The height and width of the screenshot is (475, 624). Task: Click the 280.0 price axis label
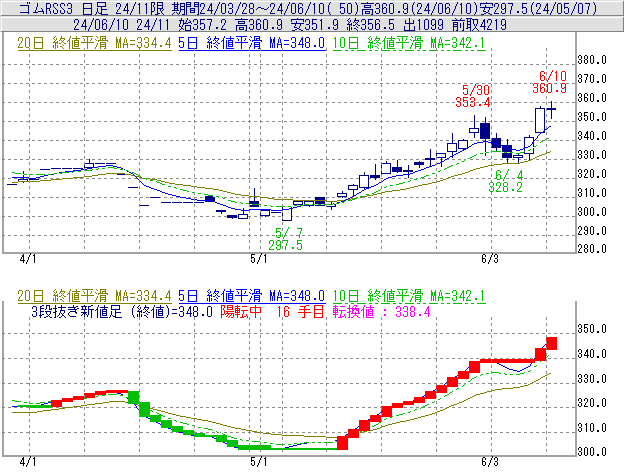592,249
